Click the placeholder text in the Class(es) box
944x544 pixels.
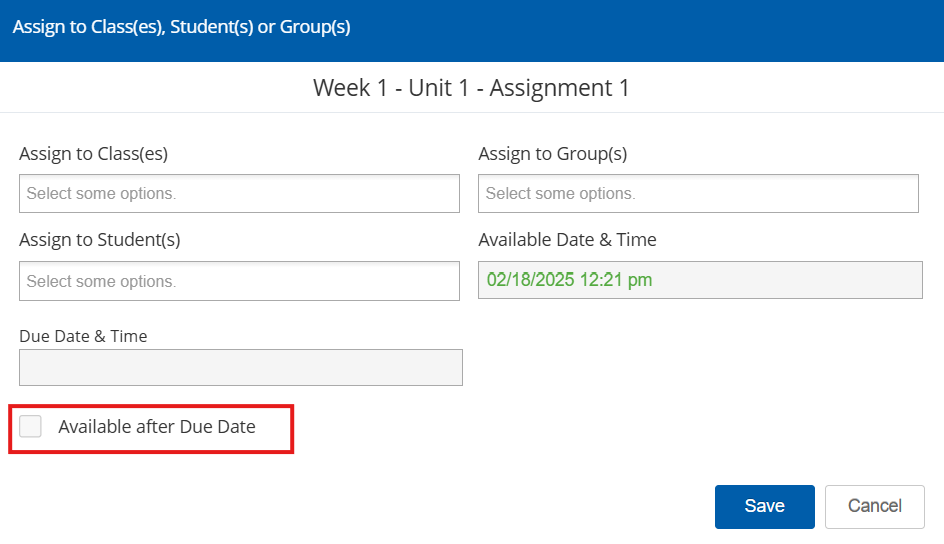[101, 193]
